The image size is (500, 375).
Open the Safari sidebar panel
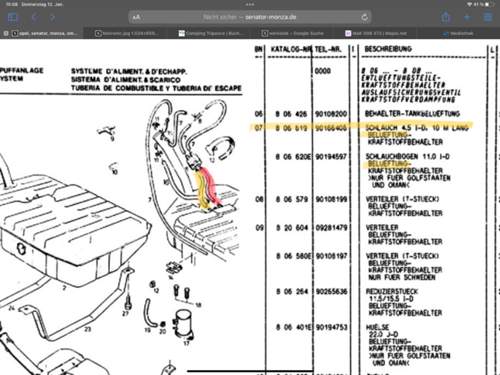[x=12, y=17]
